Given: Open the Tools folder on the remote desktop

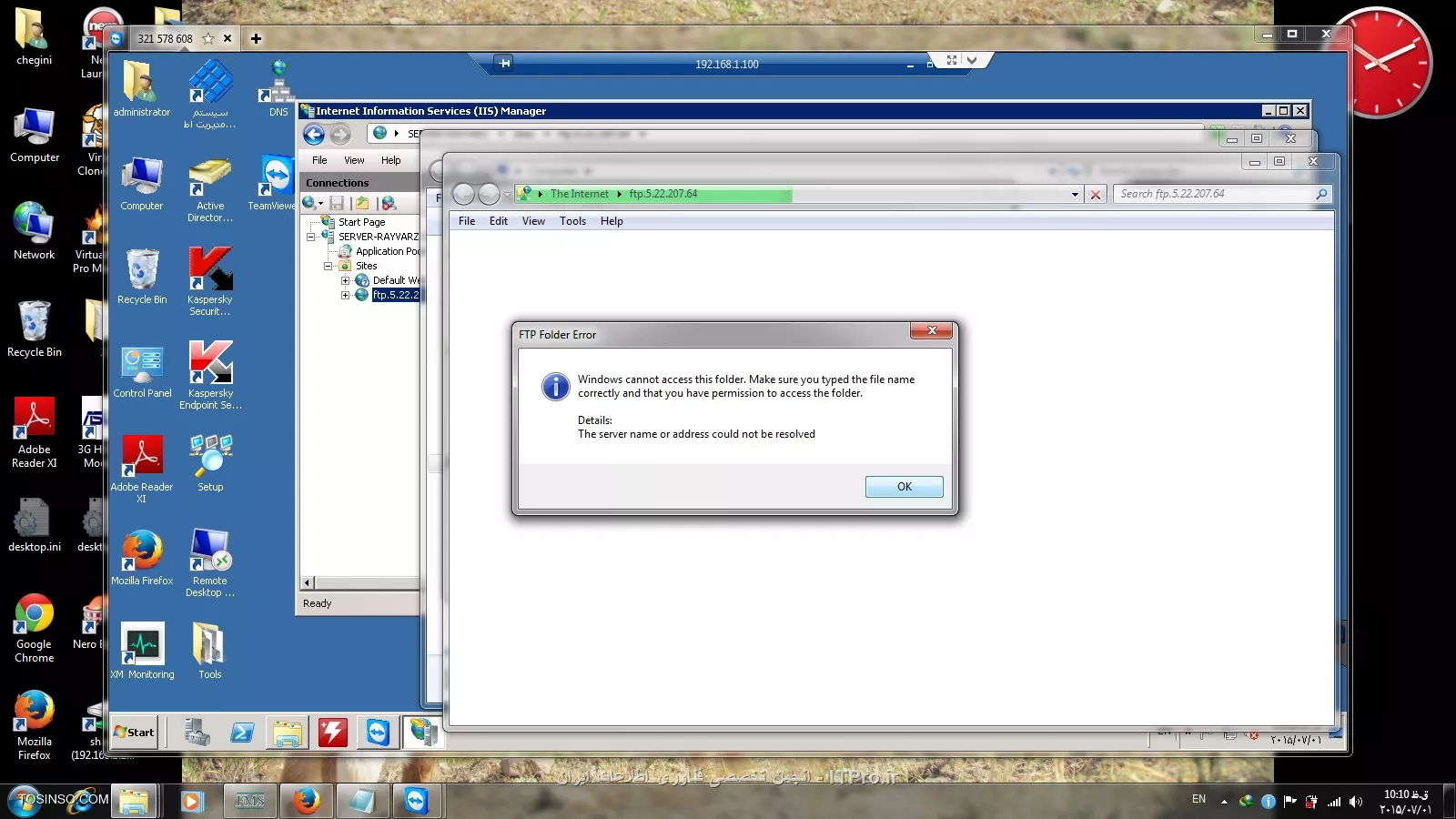Looking at the screenshot, I should coord(209,651).
